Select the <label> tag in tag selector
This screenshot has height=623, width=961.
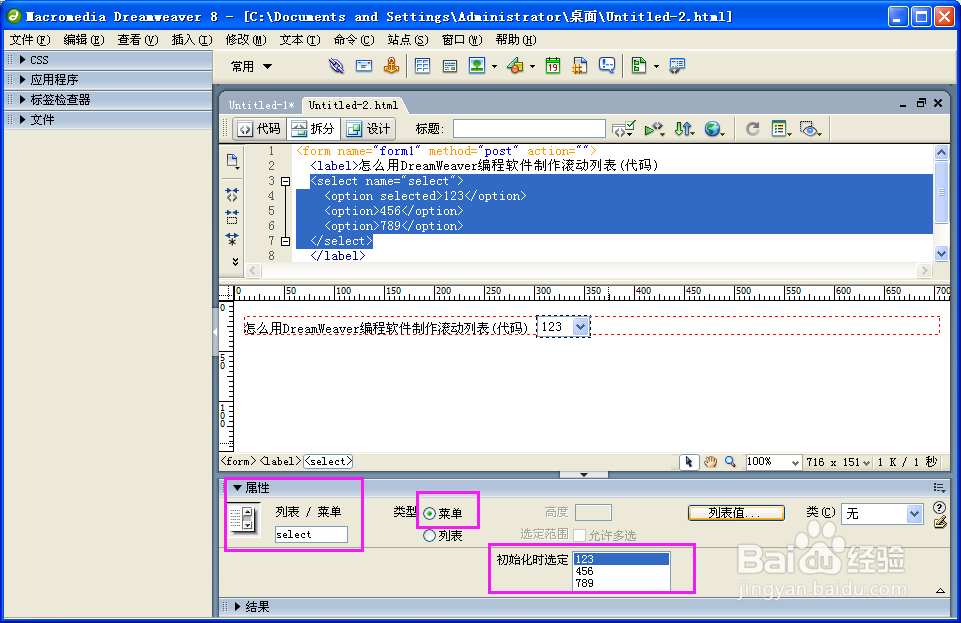click(x=280, y=461)
